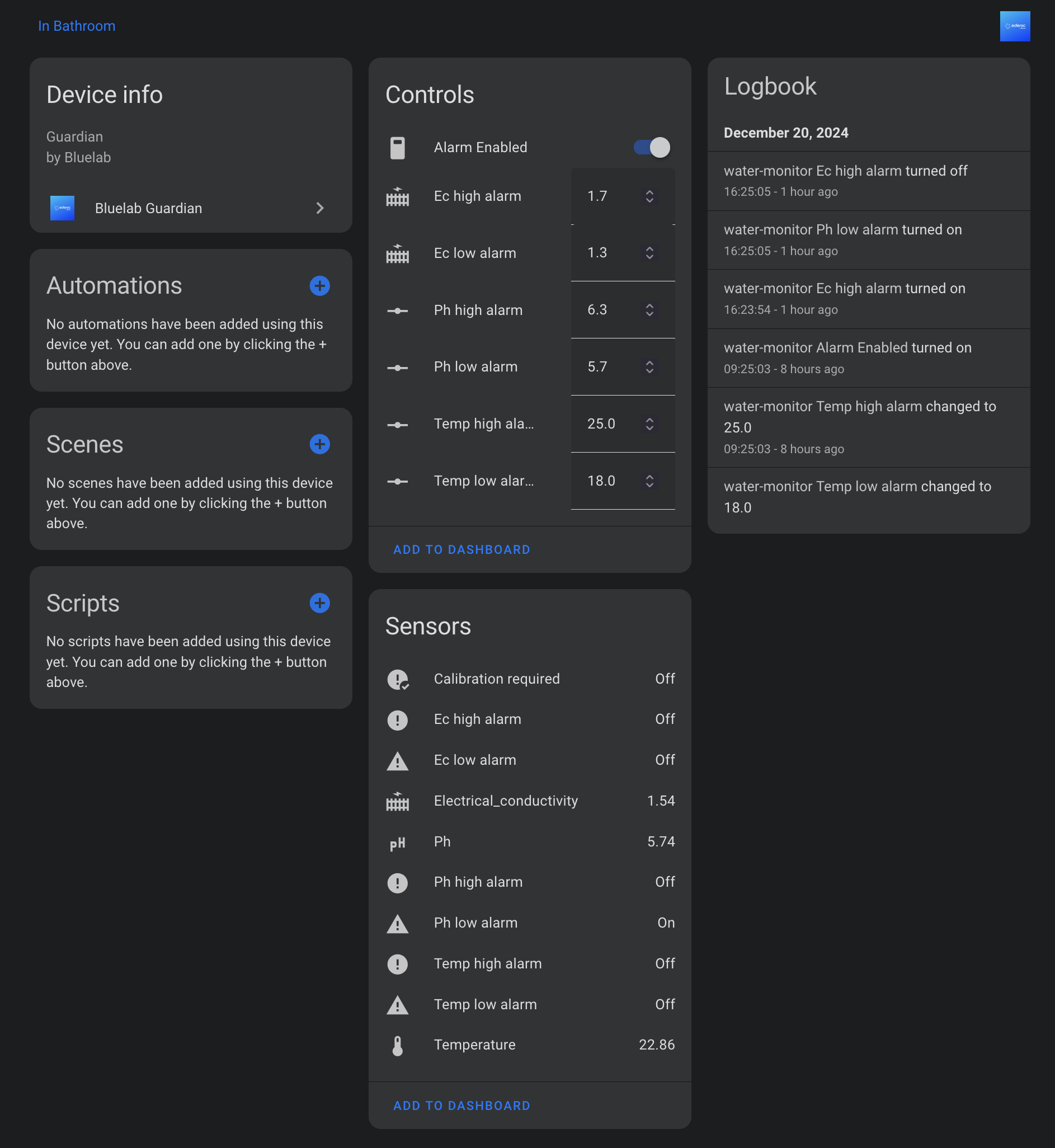Click the Ph low alarm 5.7 value field
1055x1148 pixels.
(x=622, y=367)
